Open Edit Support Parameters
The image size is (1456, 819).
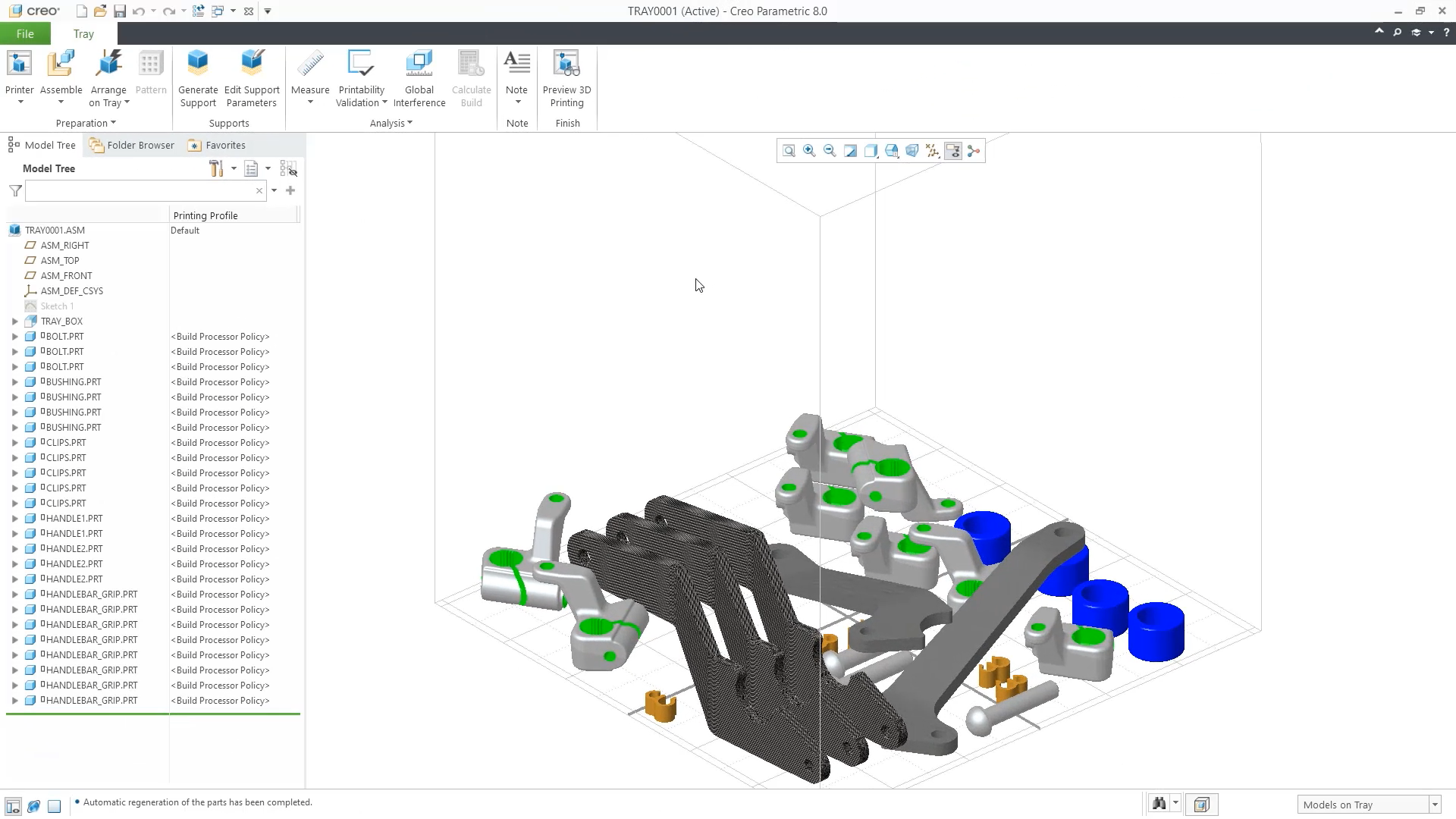pos(252,77)
